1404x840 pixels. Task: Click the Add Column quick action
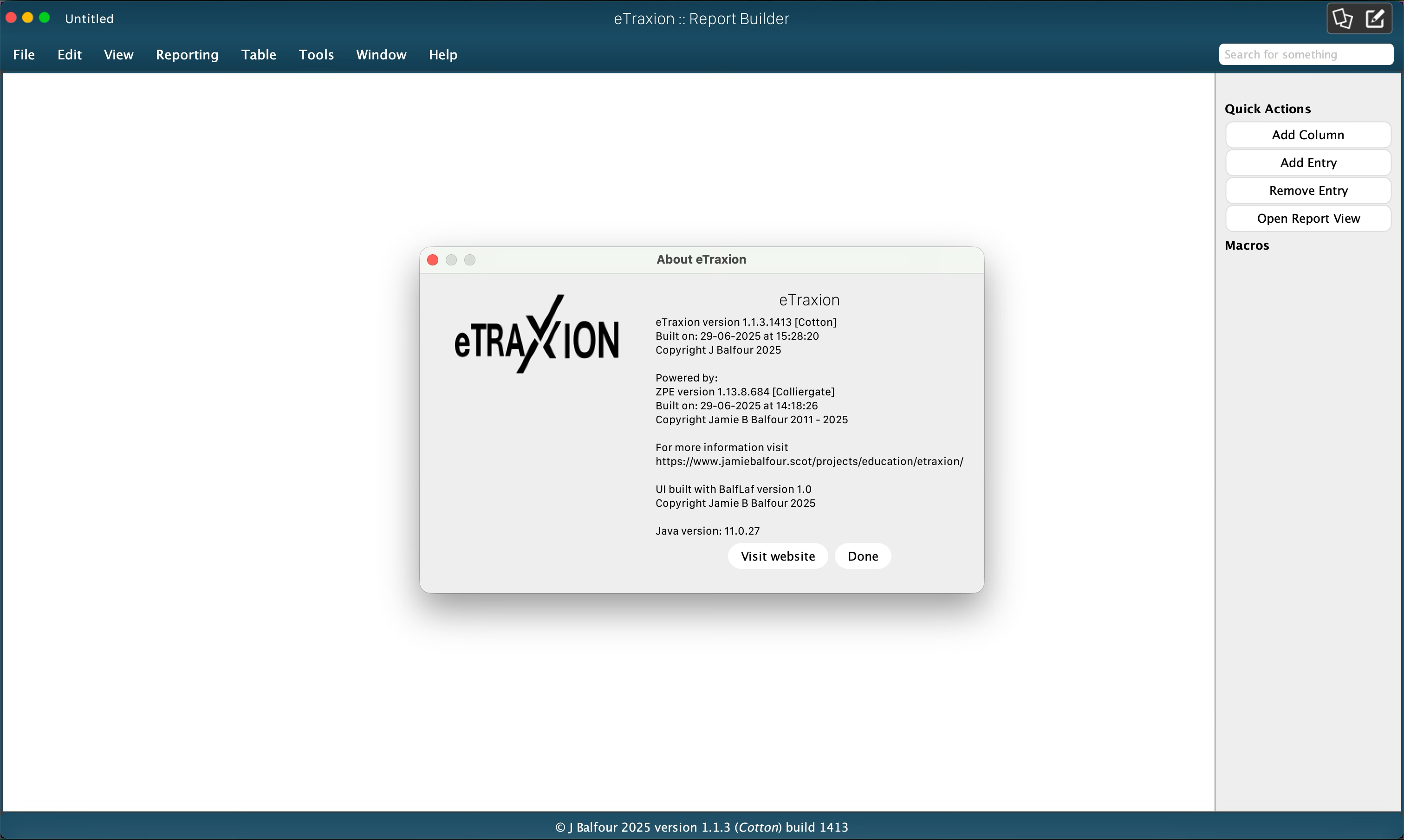1308,135
